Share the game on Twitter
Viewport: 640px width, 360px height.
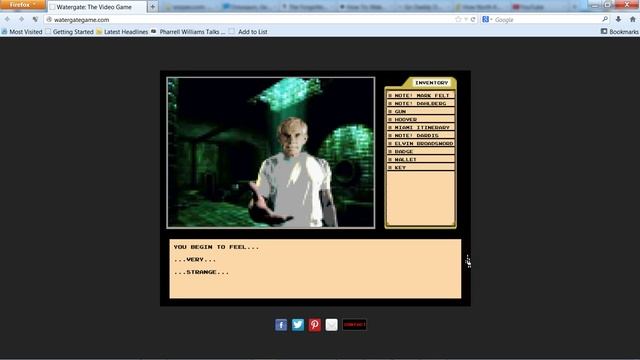pyautogui.click(x=298, y=325)
